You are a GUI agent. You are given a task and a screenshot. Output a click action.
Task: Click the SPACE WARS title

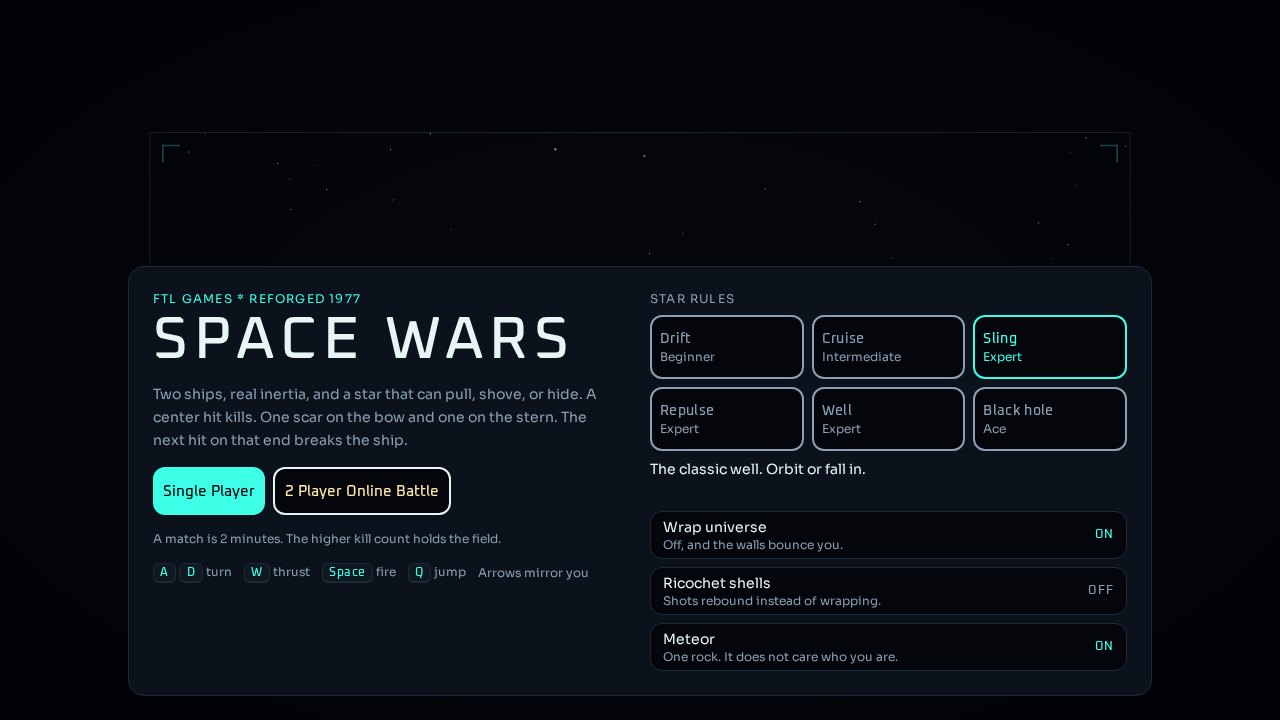[x=362, y=338]
